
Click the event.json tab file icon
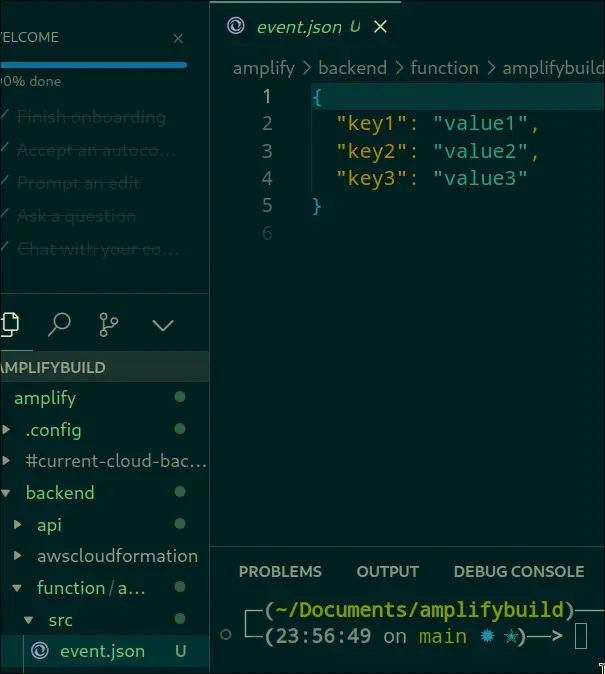tap(236, 27)
